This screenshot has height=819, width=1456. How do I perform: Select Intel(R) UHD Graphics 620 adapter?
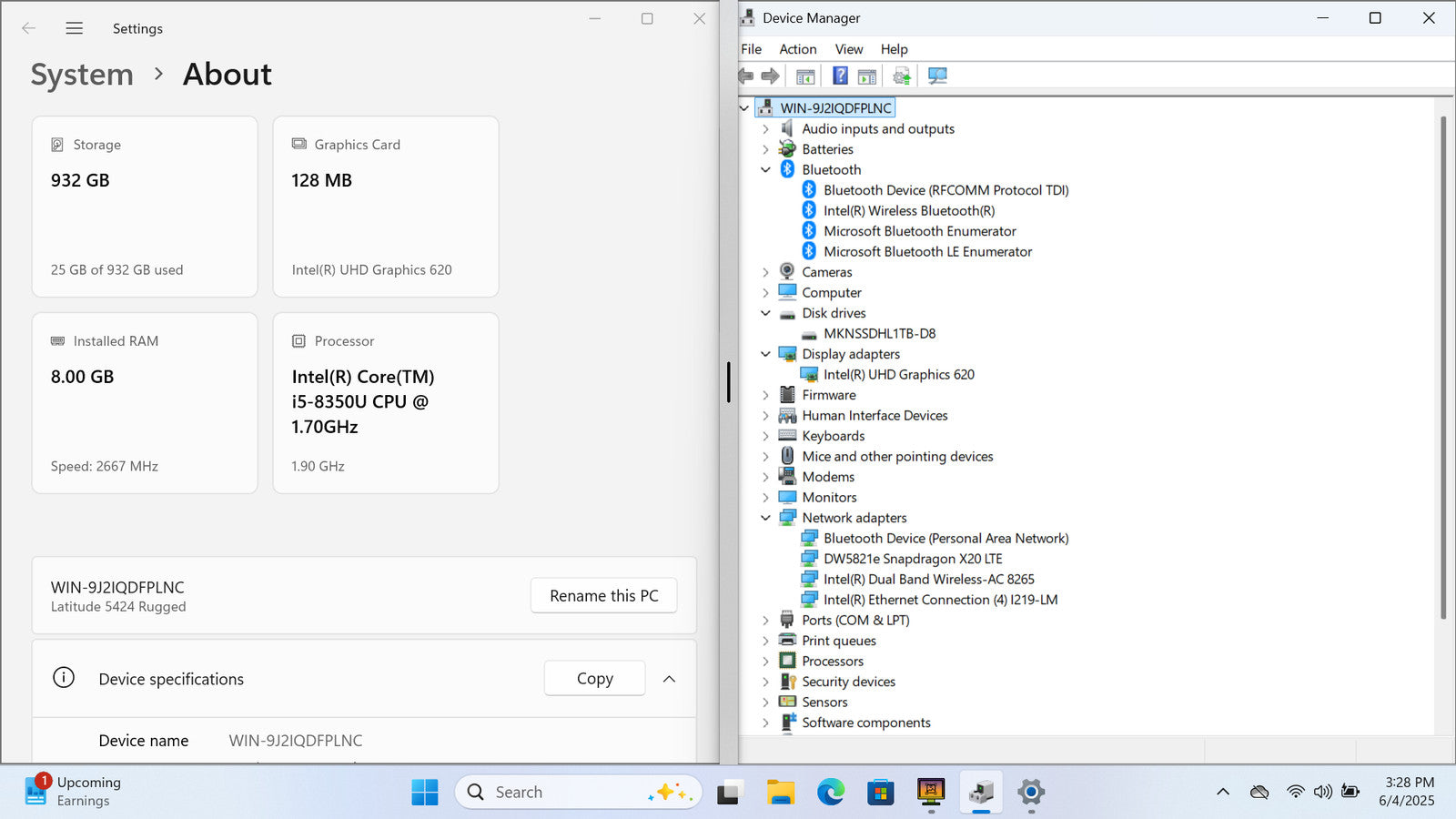(899, 374)
